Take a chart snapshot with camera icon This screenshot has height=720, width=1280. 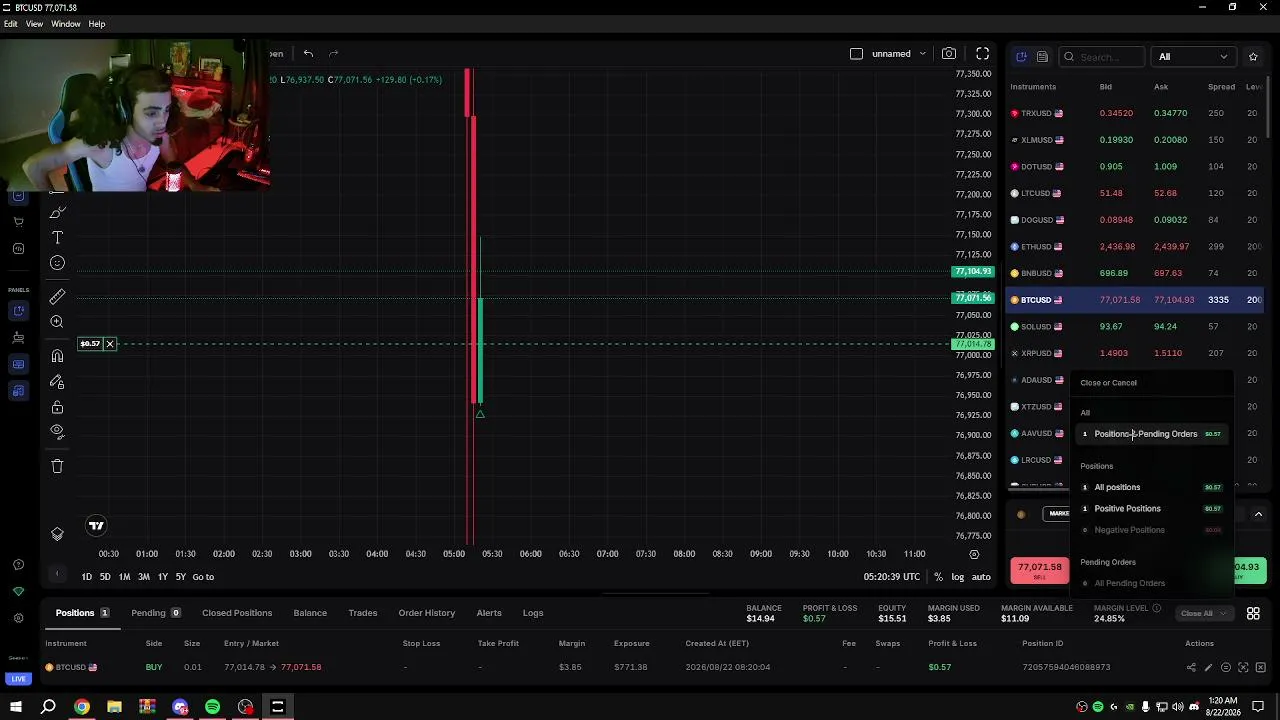[949, 54]
